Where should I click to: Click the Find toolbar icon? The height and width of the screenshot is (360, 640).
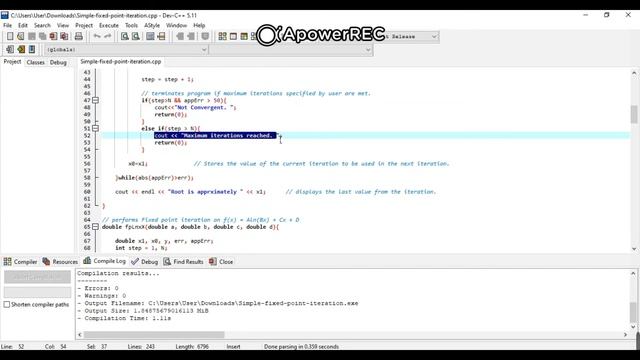point(125,36)
